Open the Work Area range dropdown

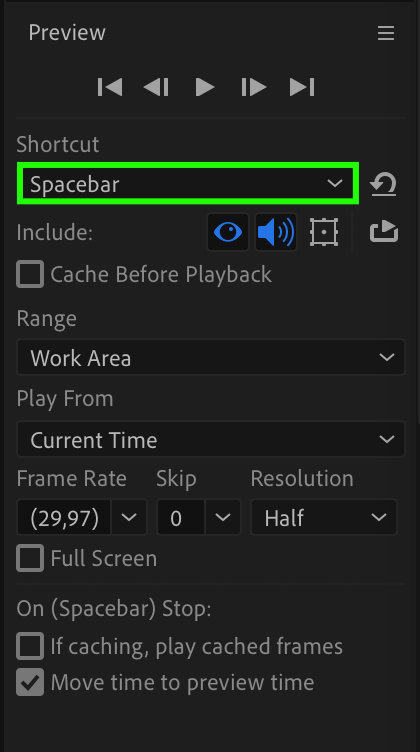(211, 357)
